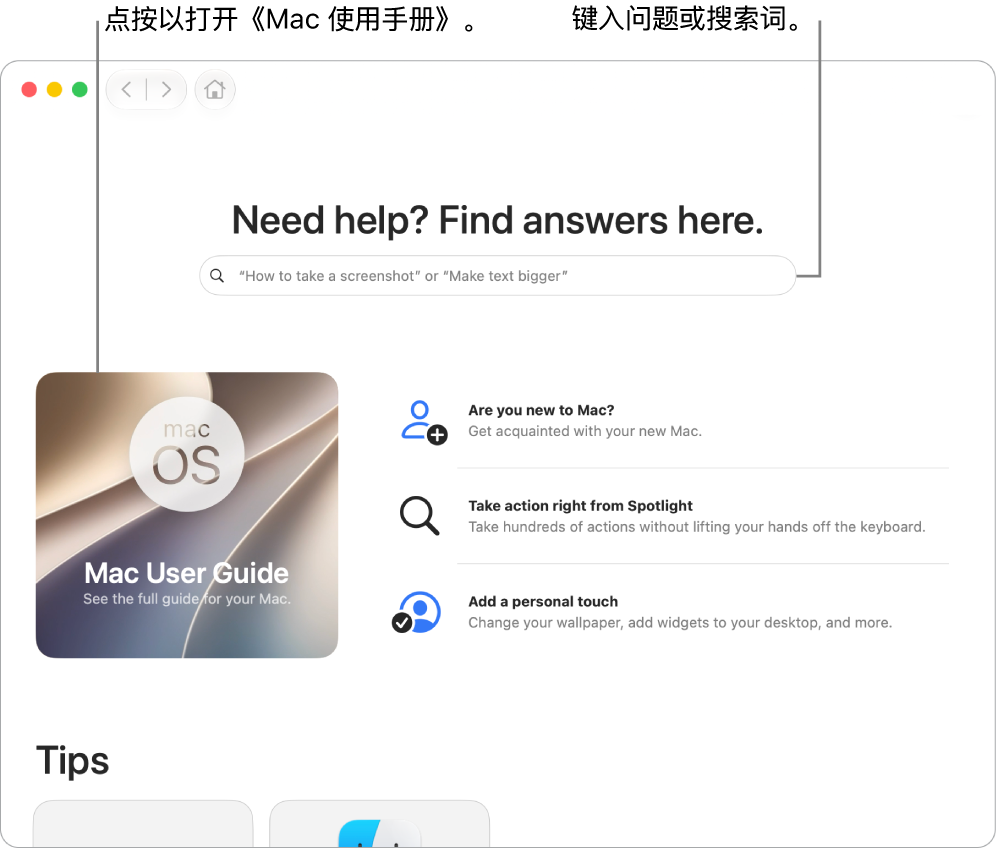998x851 pixels.
Task: Go forward with the right chevron button
Action: tap(166, 90)
